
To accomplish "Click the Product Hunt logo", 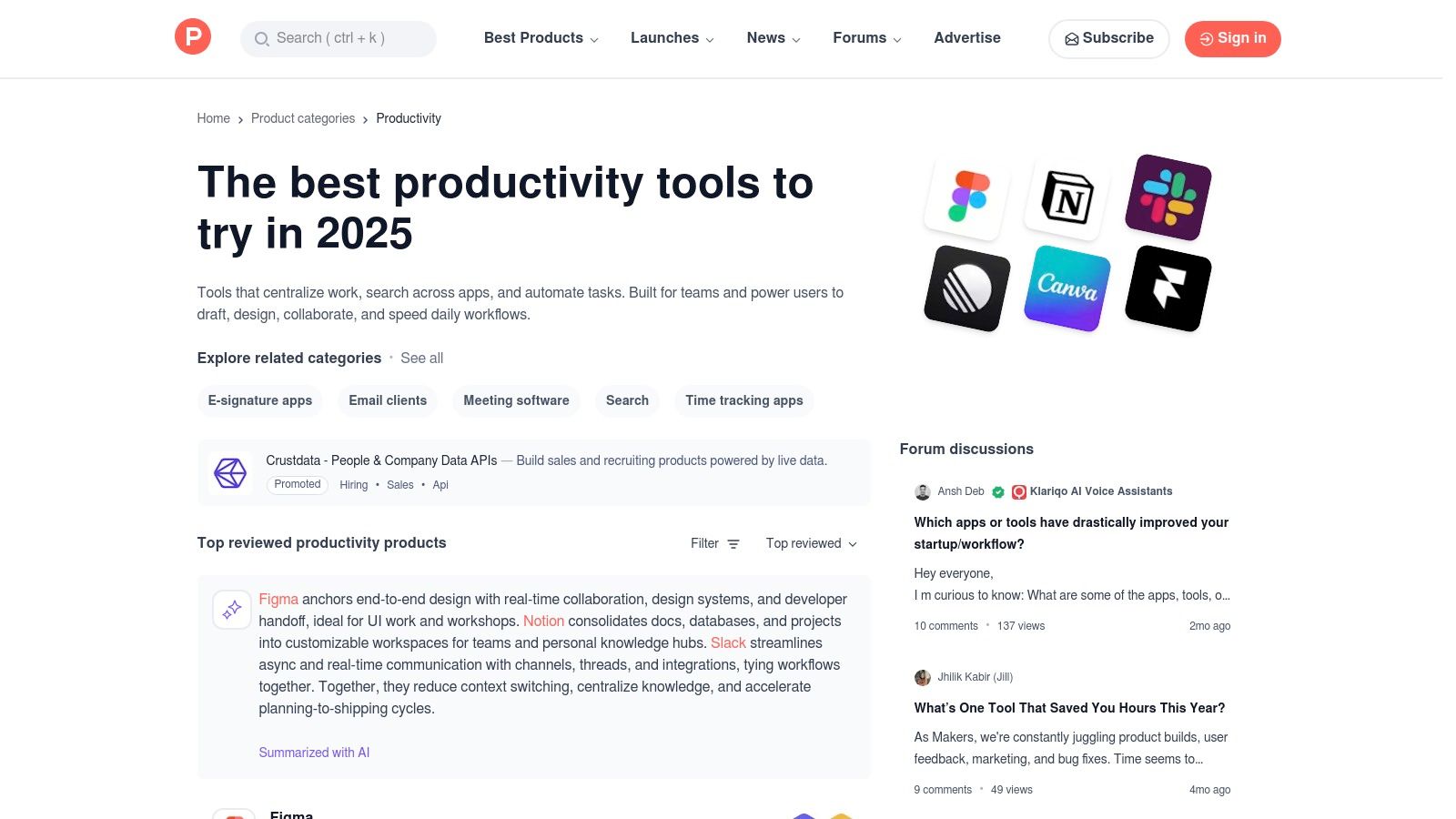I will (192, 36).
